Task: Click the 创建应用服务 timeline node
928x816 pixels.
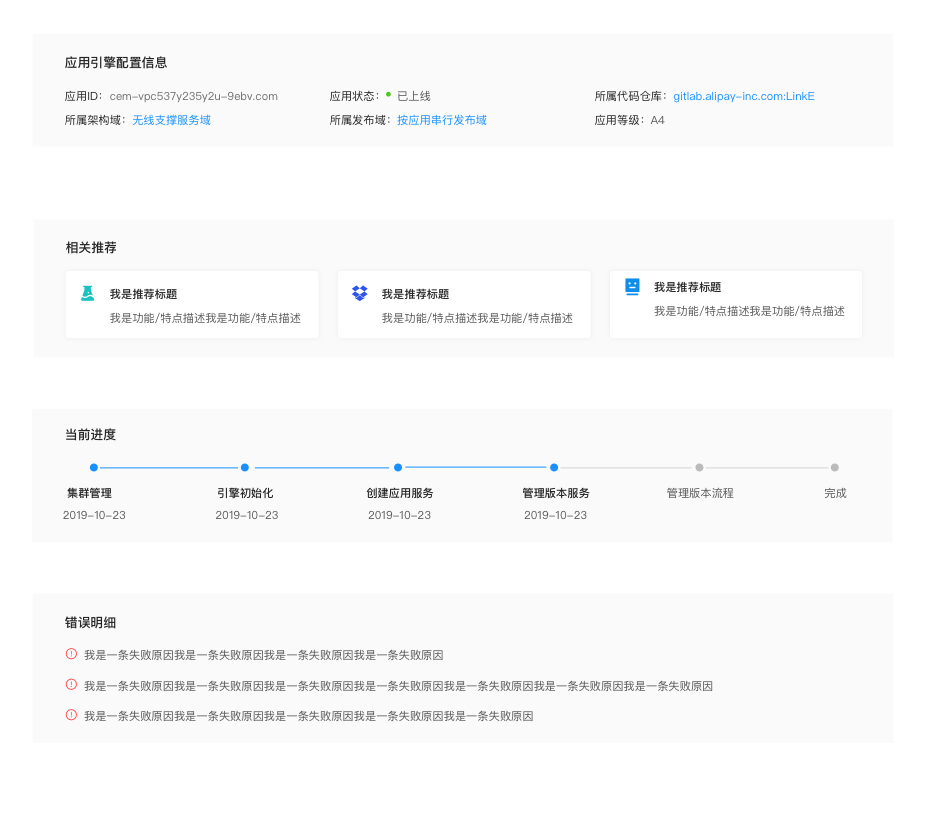Action: (x=398, y=466)
